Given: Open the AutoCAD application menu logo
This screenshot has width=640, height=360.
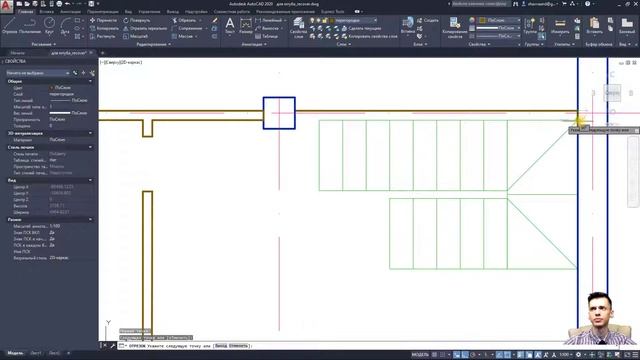Looking at the screenshot, I should 7,7.
